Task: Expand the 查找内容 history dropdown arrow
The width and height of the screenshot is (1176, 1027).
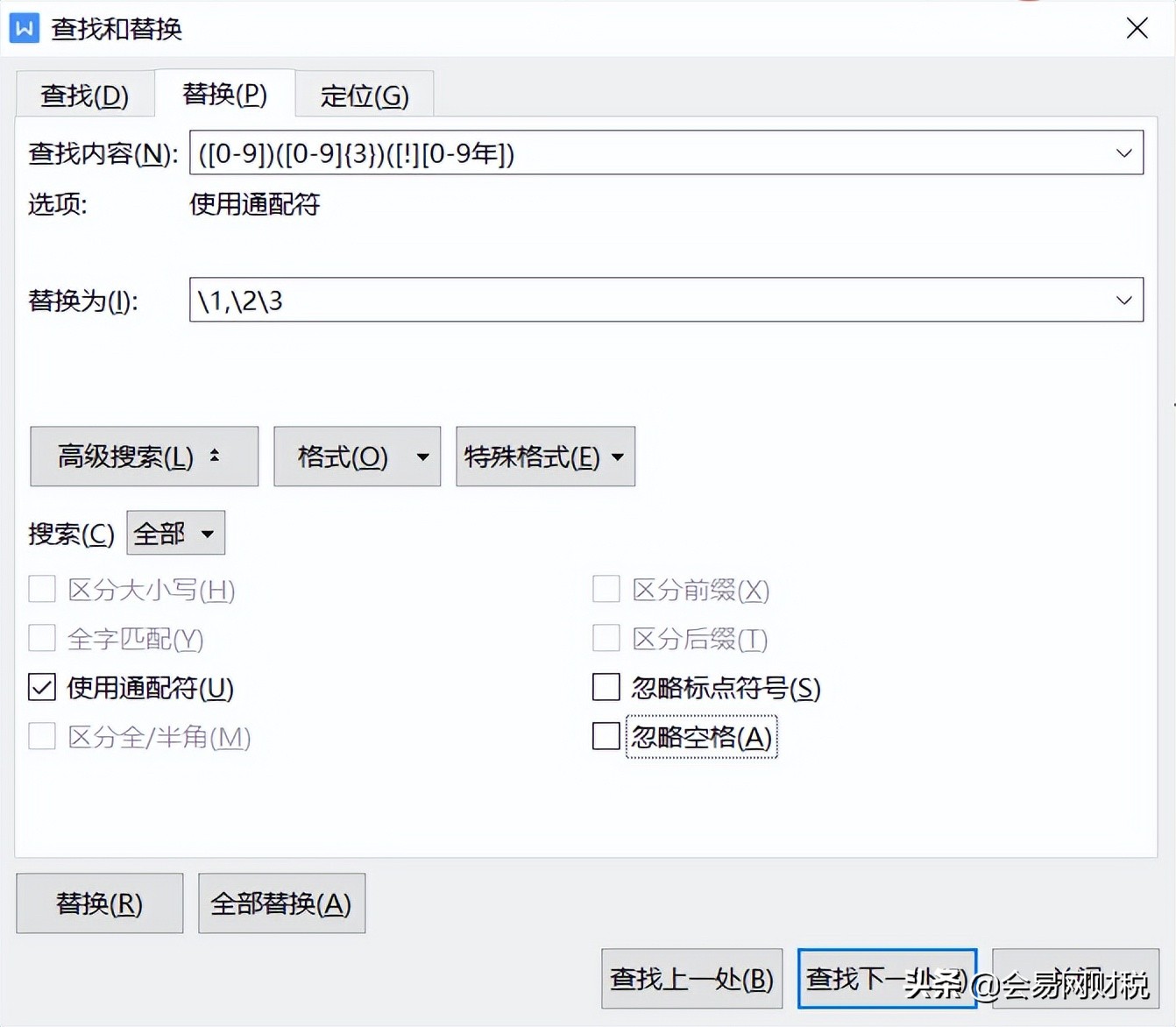Action: point(1124,153)
